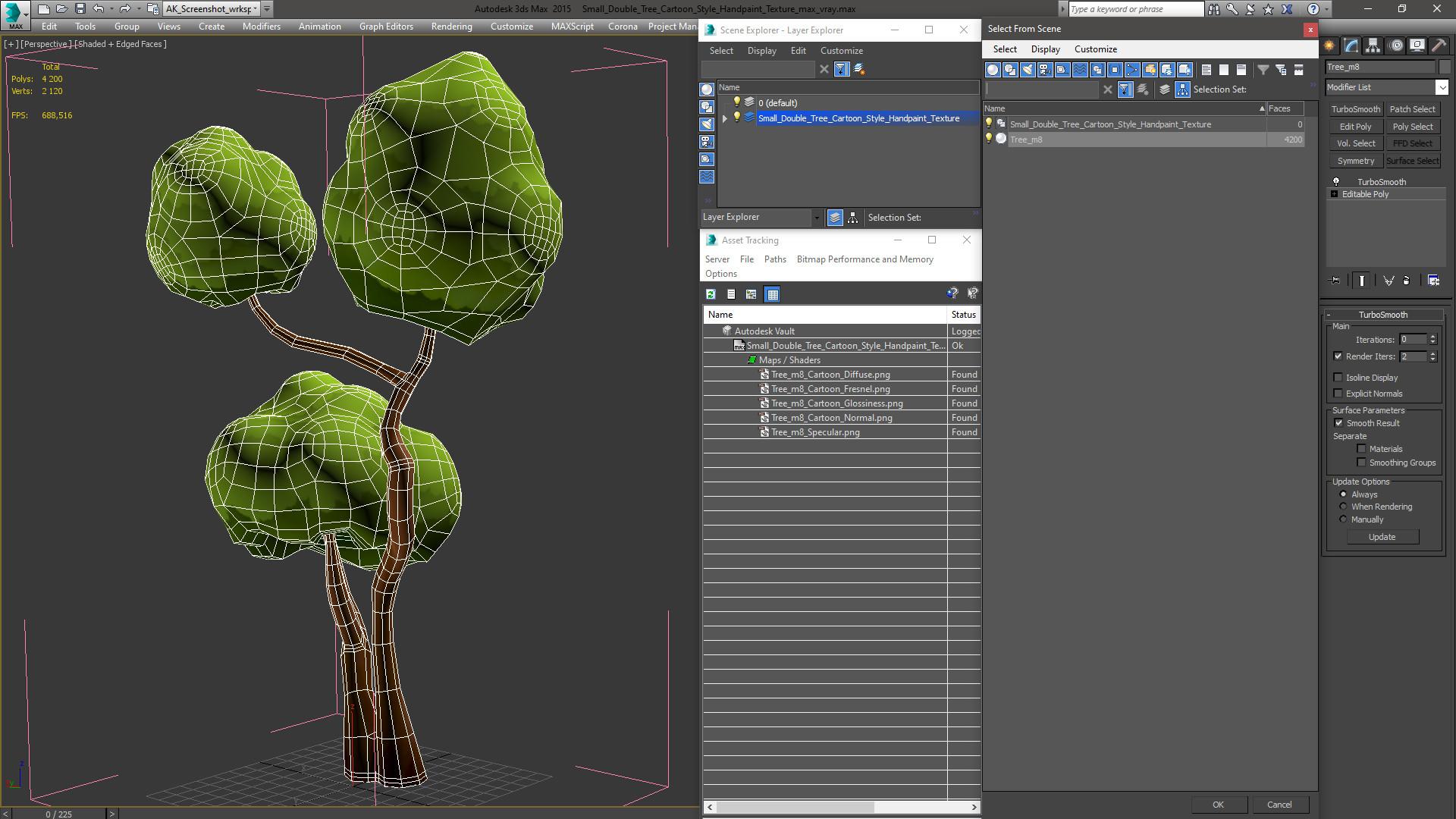The height and width of the screenshot is (819, 1456).
Task: Click create new layer icon in Scene Explorer
Action: (859, 69)
